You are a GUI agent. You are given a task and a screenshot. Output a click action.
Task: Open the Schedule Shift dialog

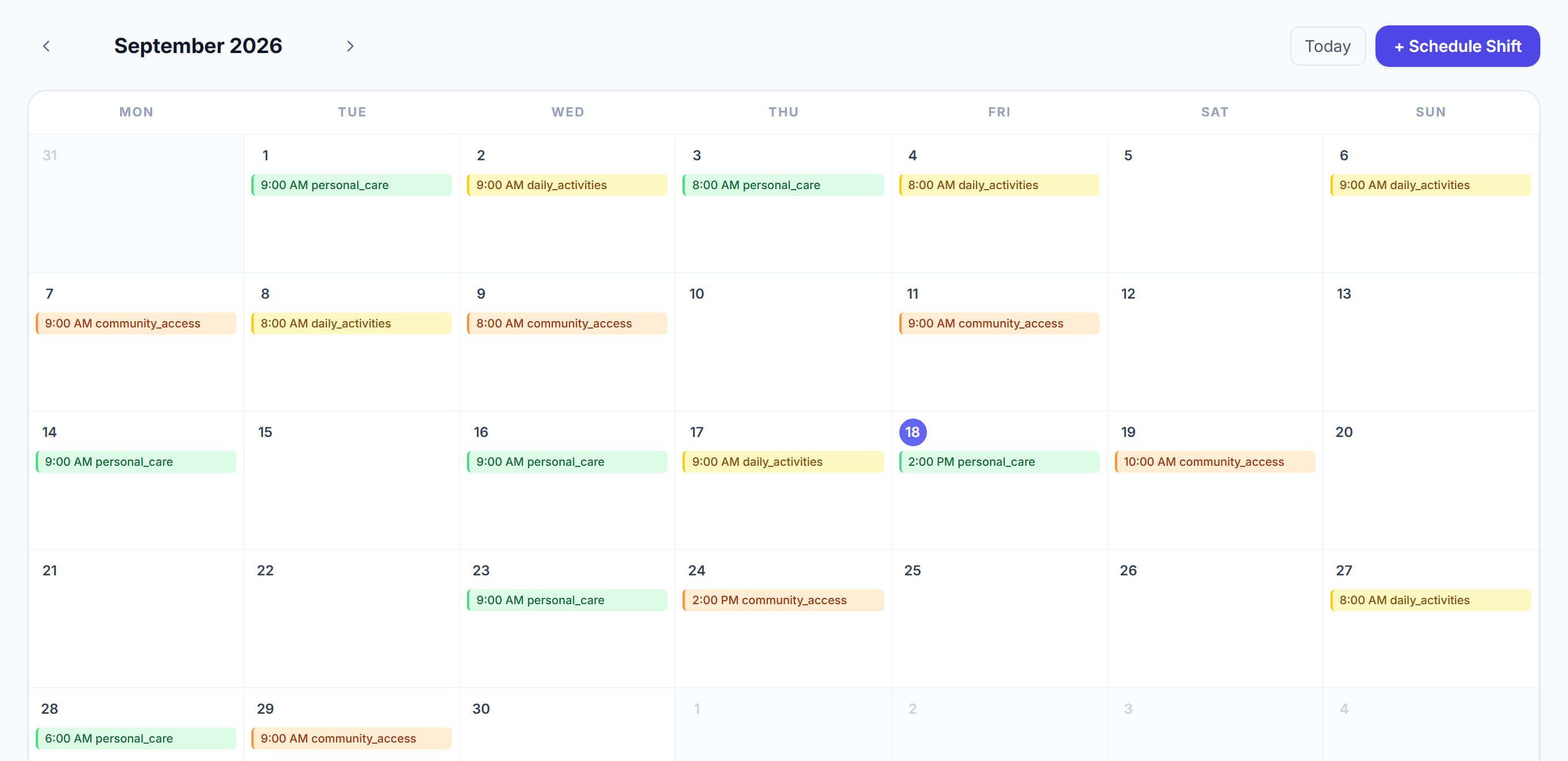click(x=1457, y=46)
